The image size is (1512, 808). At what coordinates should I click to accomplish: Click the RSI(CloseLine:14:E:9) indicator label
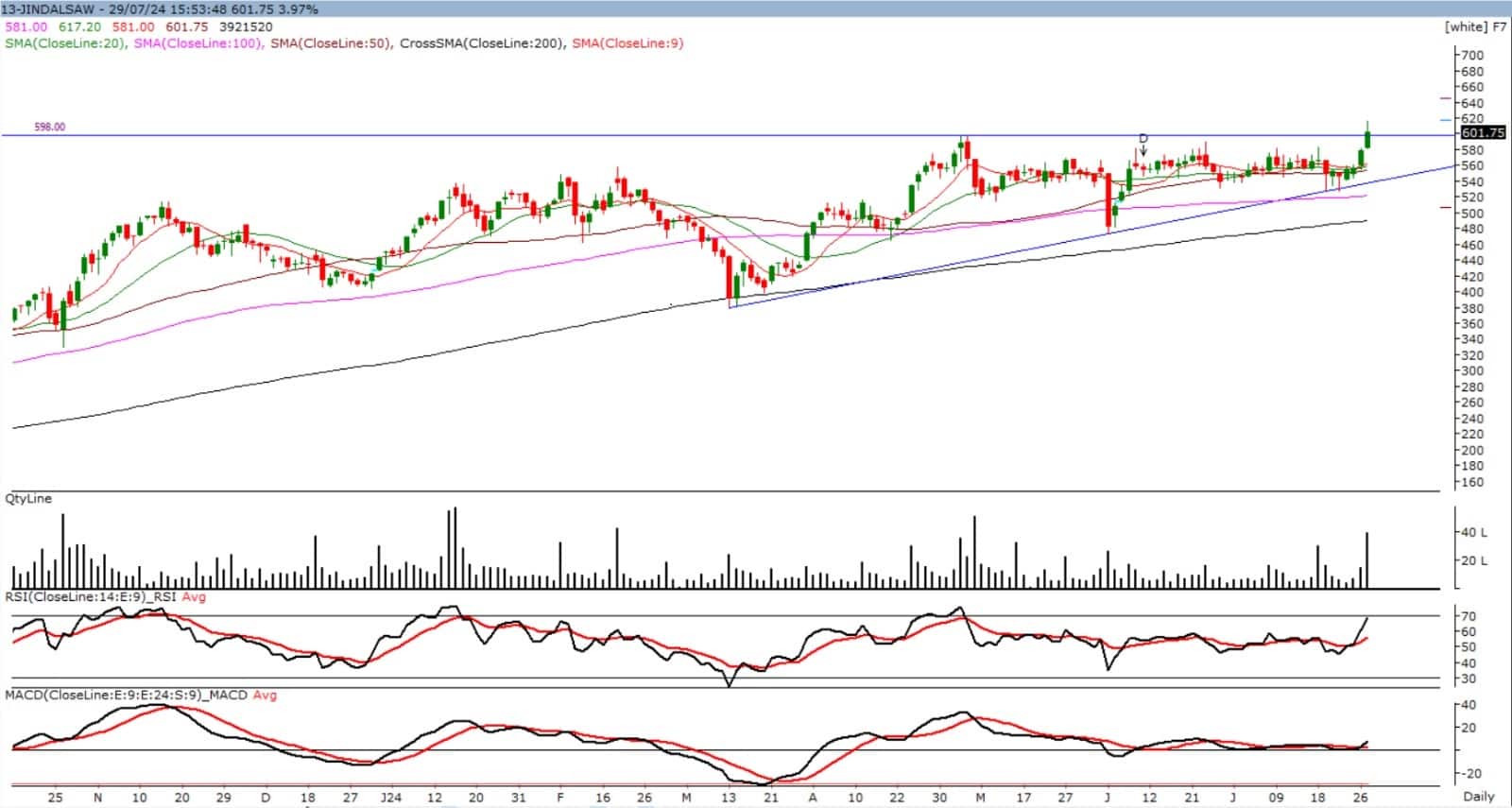[x=91, y=597]
